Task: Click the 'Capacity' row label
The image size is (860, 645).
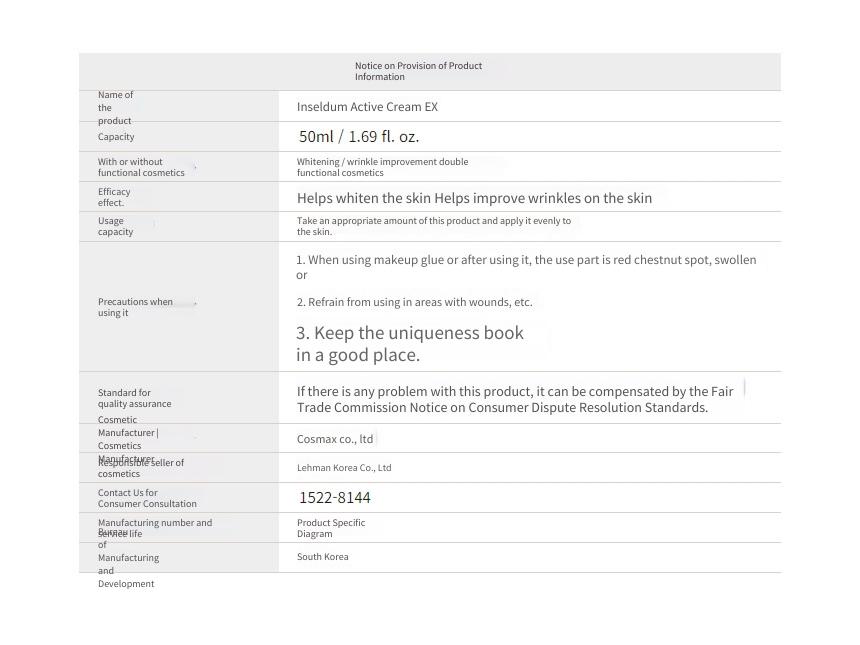Action: tap(116, 137)
